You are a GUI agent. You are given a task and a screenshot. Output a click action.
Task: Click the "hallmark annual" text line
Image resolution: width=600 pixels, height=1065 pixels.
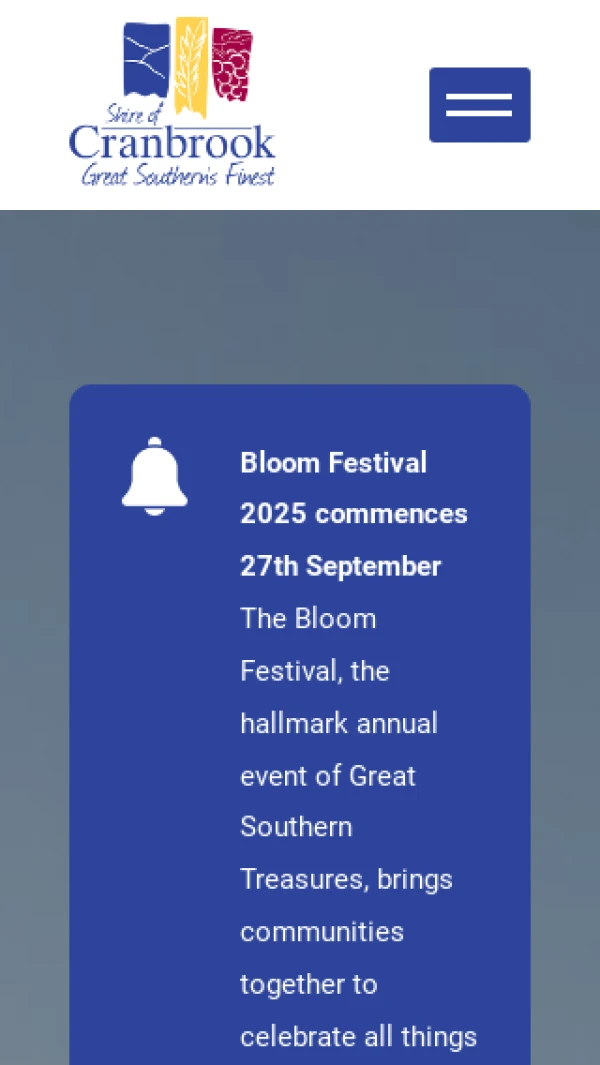[338, 723]
